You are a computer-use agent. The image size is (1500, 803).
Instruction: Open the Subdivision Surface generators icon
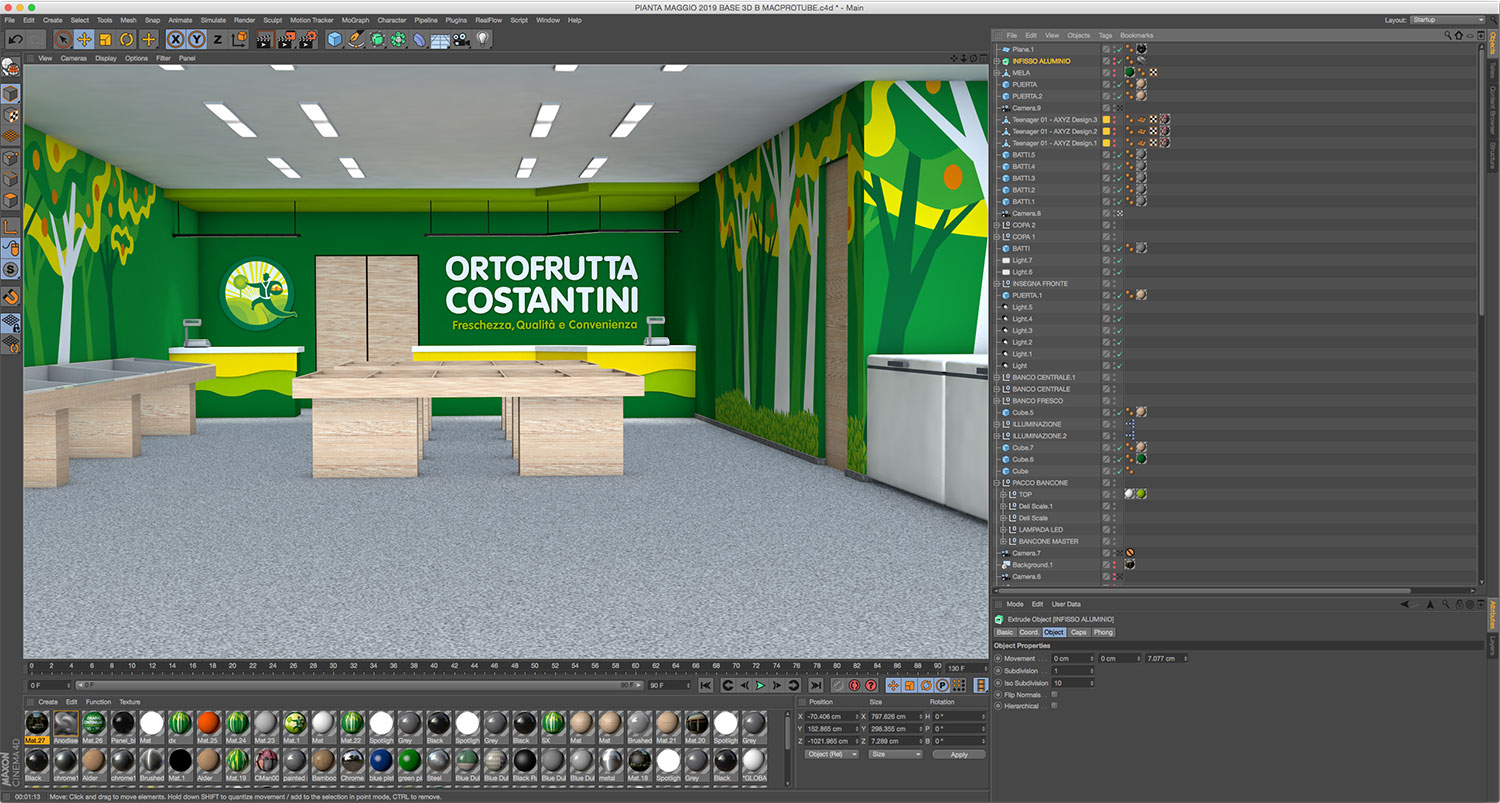[x=377, y=39]
